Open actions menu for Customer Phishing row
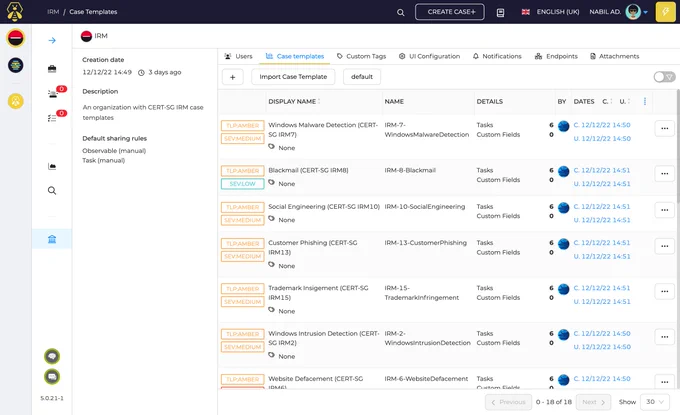The image size is (680, 415). click(664, 246)
